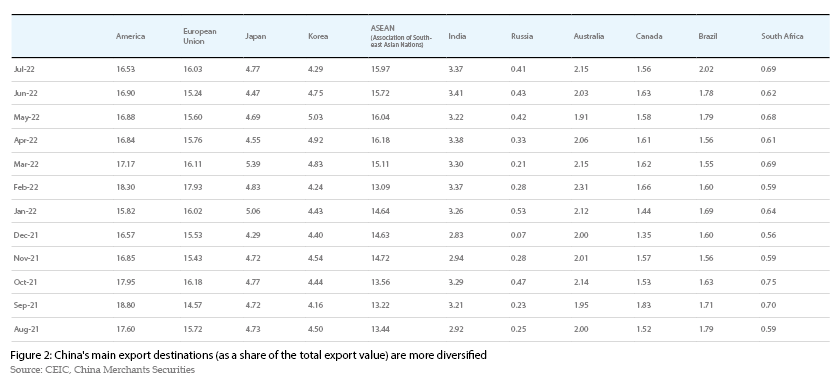Click European Union value 17.93 in Feb-22
The height and width of the screenshot is (387, 840).
tap(192, 187)
